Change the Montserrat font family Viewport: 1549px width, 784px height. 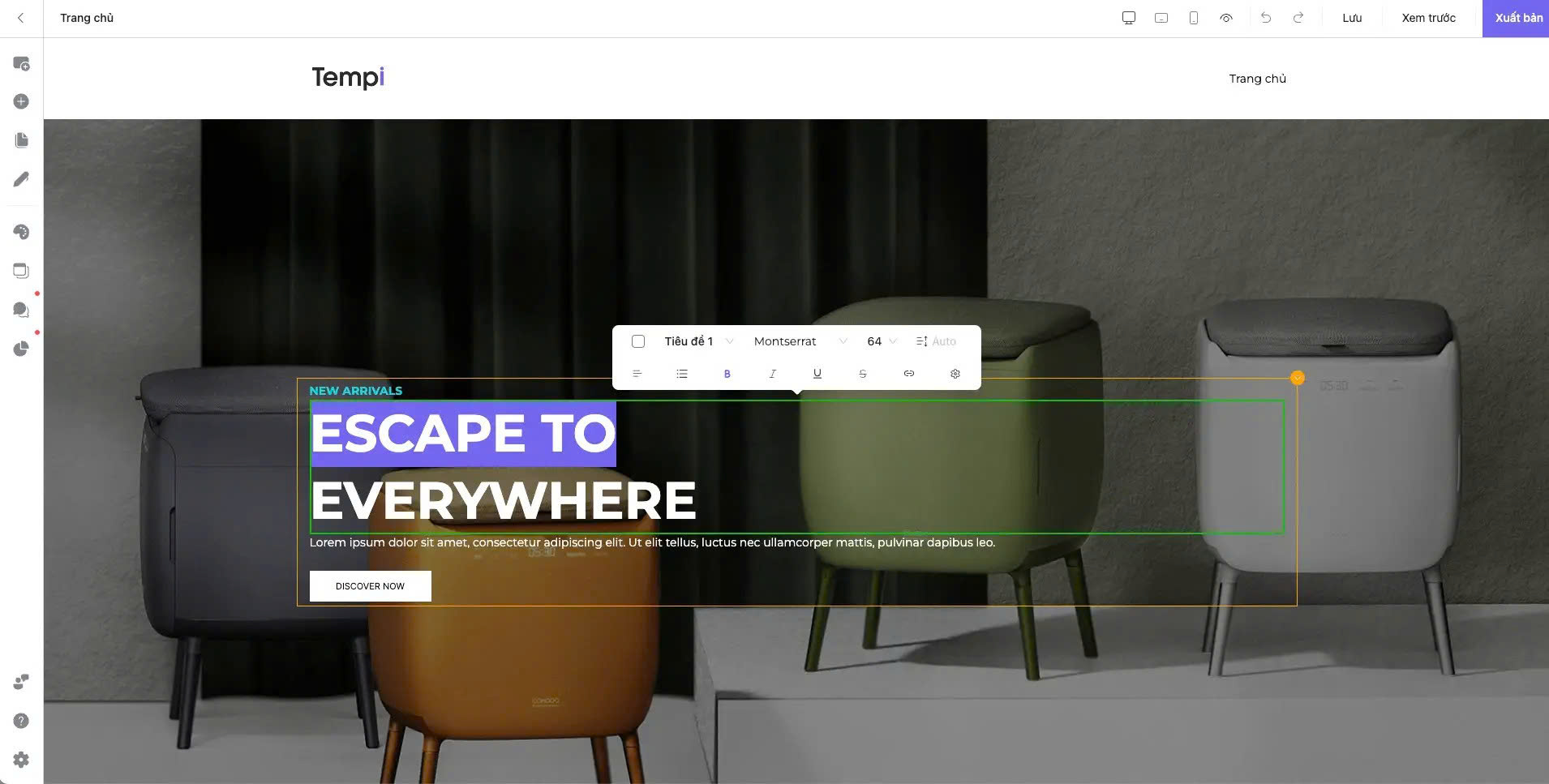(x=797, y=341)
